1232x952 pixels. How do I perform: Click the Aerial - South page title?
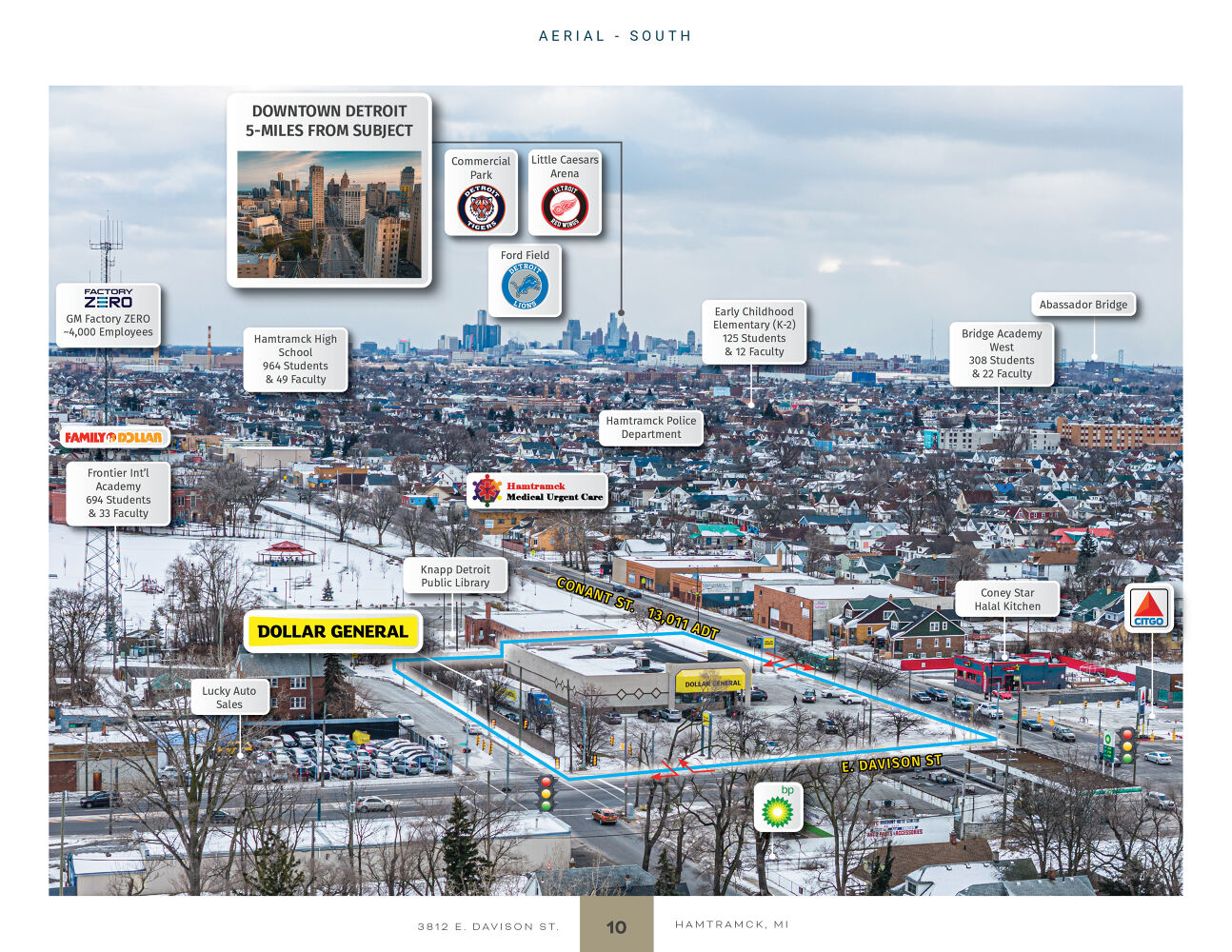pyautogui.click(x=616, y=36)
